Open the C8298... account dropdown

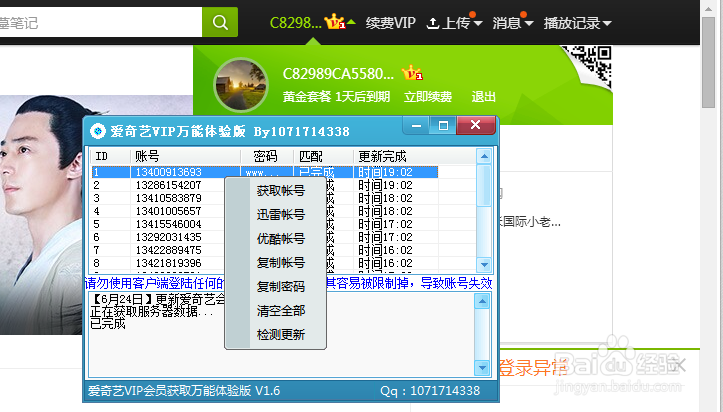312,22
